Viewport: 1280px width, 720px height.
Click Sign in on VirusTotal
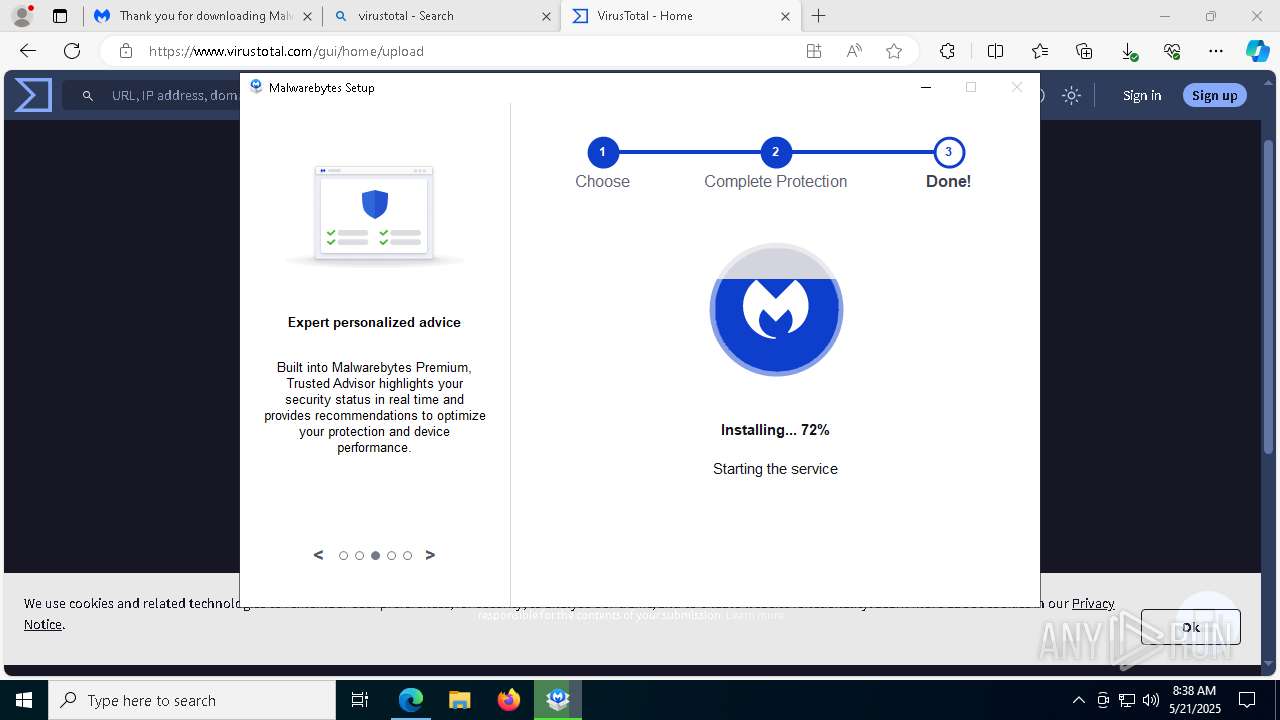[x=1142, y=95]
